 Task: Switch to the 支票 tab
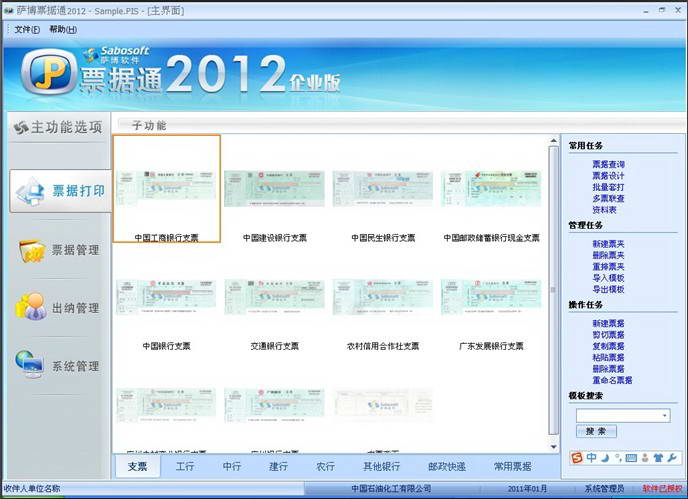138,467
